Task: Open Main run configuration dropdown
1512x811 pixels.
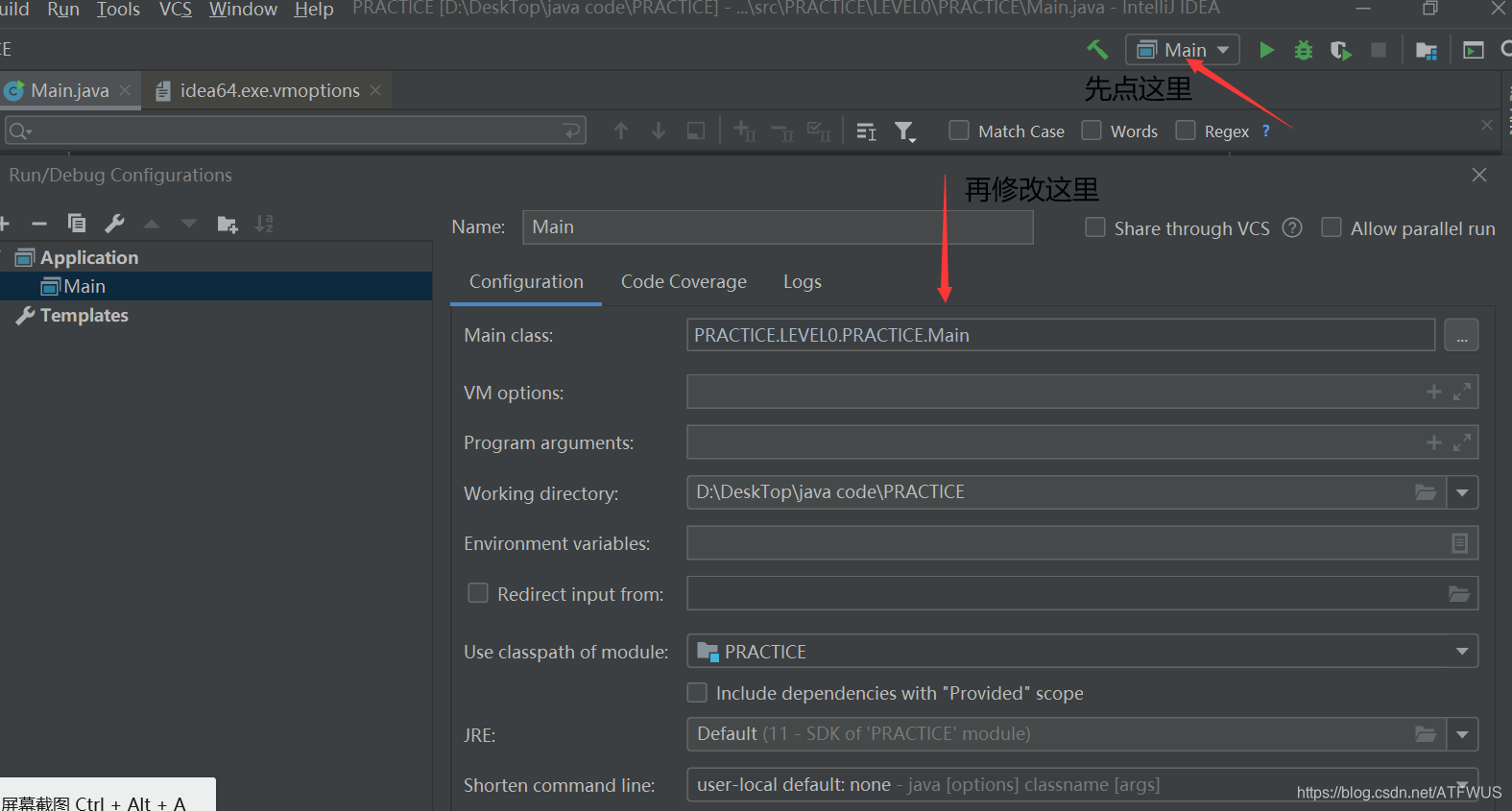Action: click(1183, 50)
